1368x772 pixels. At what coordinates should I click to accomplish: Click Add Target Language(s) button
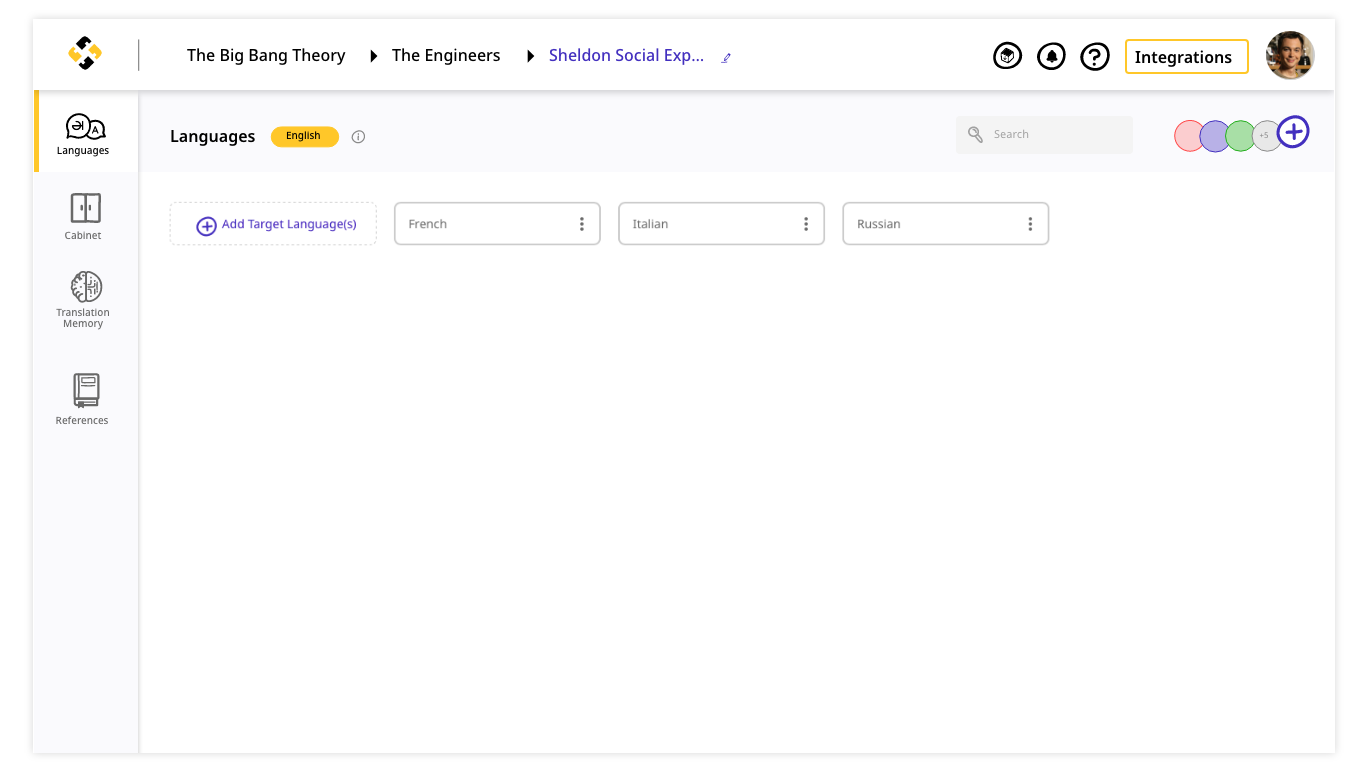(x=273, y=224)
